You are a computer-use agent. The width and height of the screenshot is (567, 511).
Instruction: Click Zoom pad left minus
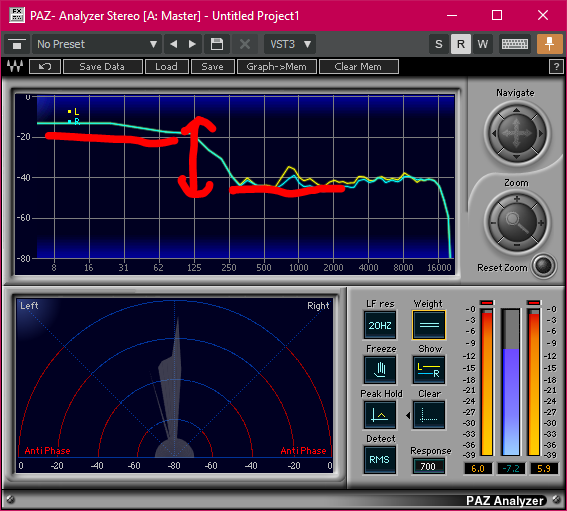pos(493,223)
